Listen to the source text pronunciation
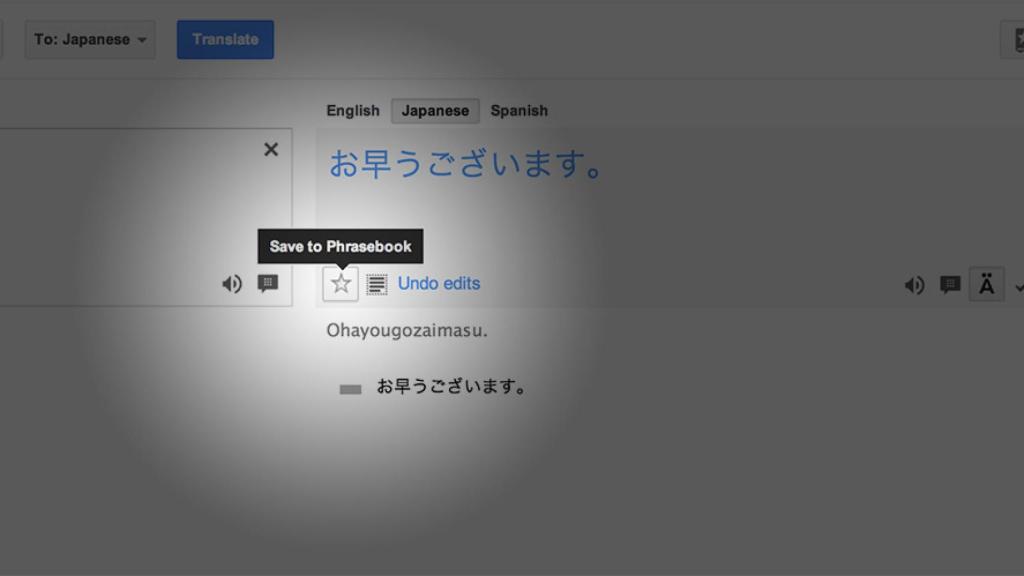Screen dimensions: 1024x576 click(x=231, y=283)
